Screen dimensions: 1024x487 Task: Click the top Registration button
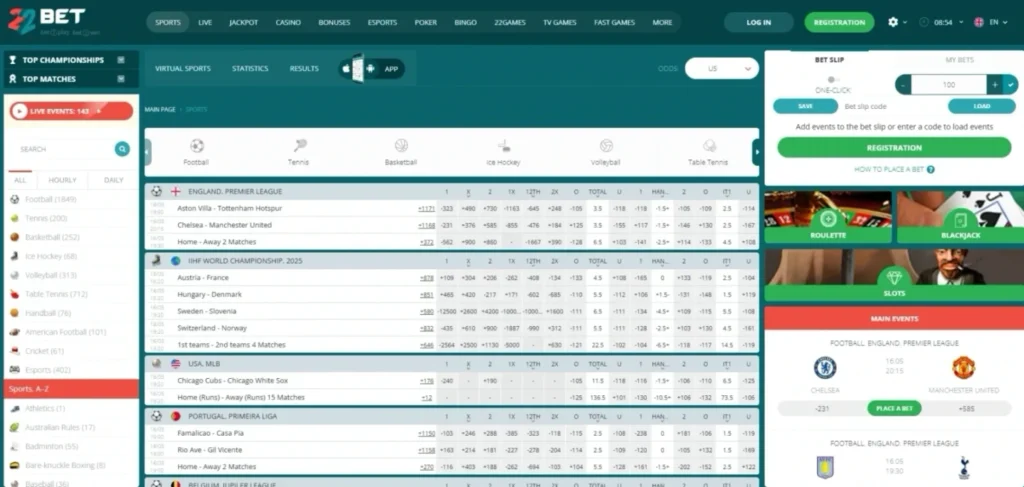pyautogui.click(x=839, y=22)
